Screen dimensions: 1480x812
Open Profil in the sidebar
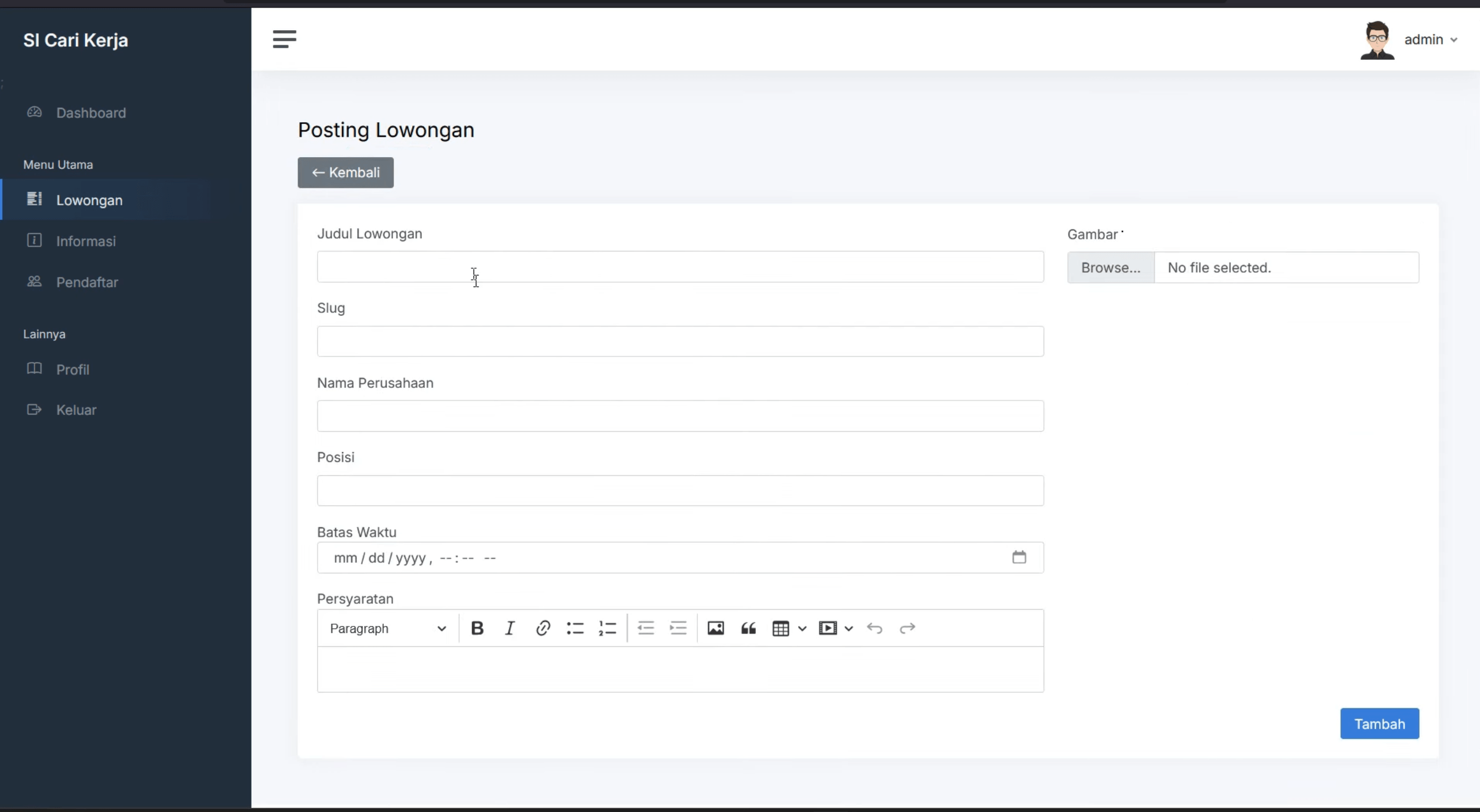click(x=72, y=369)
